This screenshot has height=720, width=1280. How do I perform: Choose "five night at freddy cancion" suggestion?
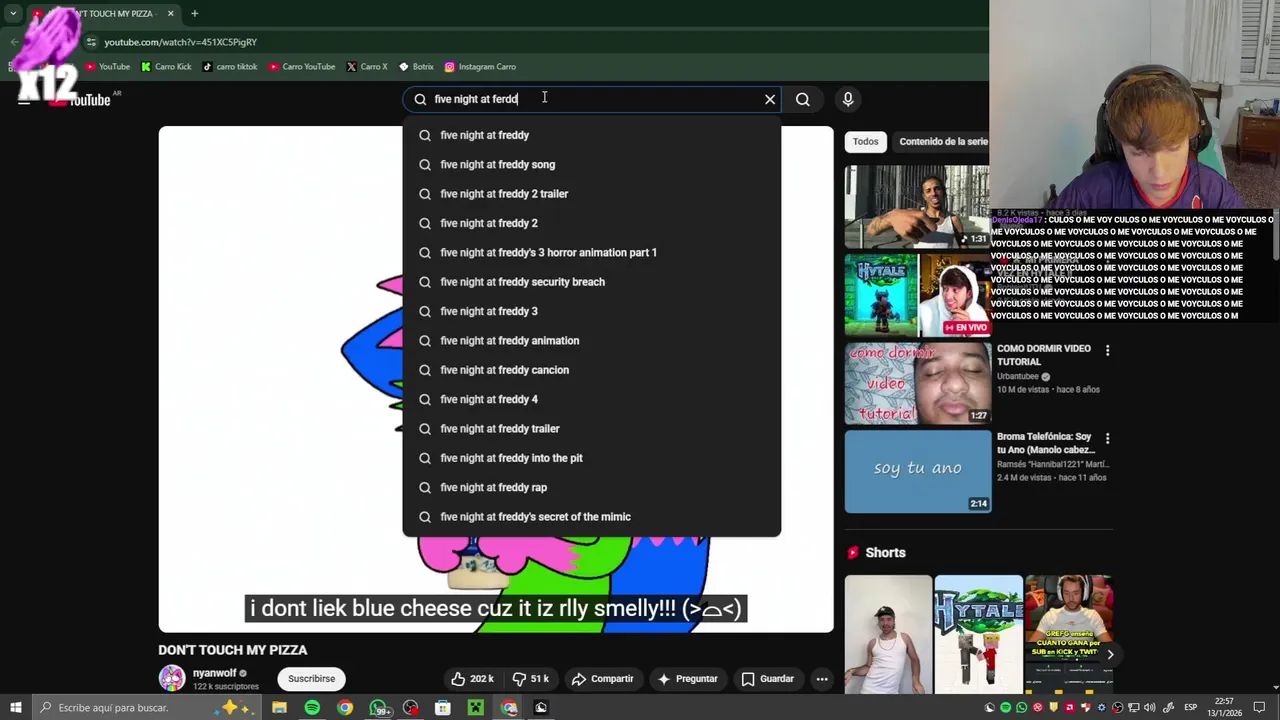click(x=591, y=370)
